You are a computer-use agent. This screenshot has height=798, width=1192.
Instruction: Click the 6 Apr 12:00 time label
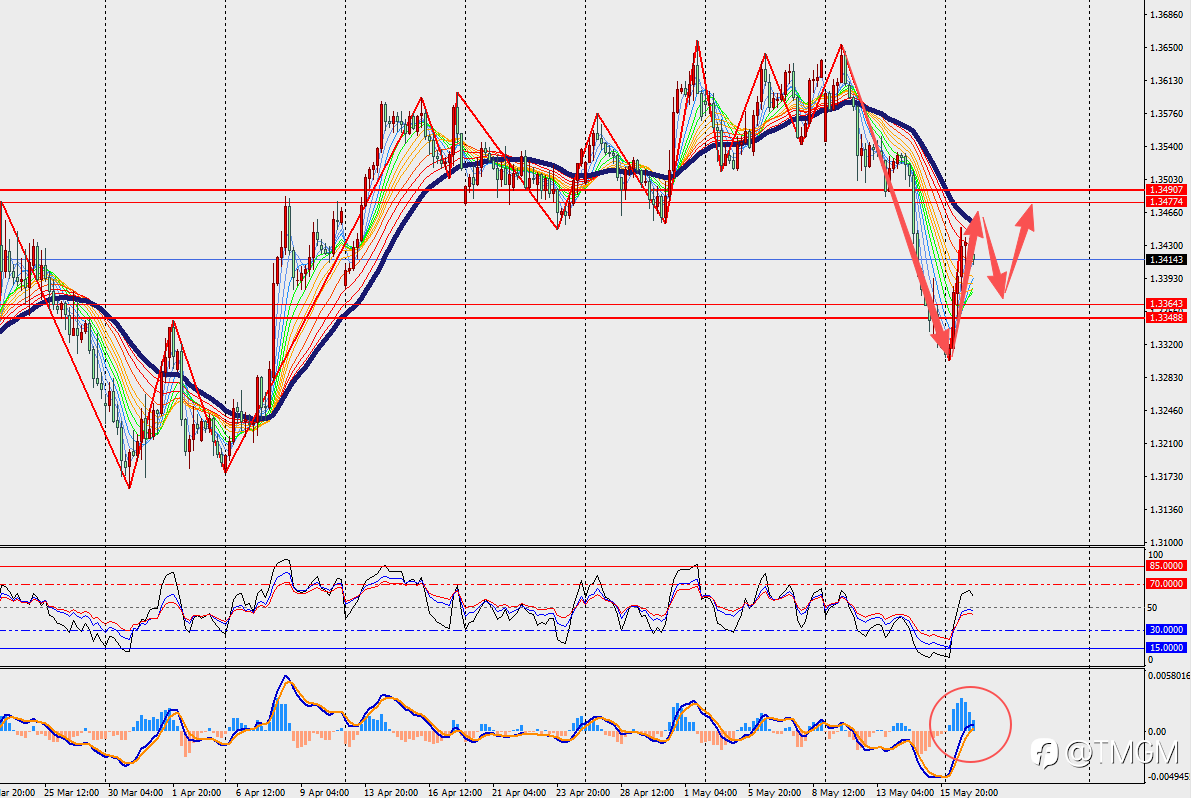click(x=260, y=792)
